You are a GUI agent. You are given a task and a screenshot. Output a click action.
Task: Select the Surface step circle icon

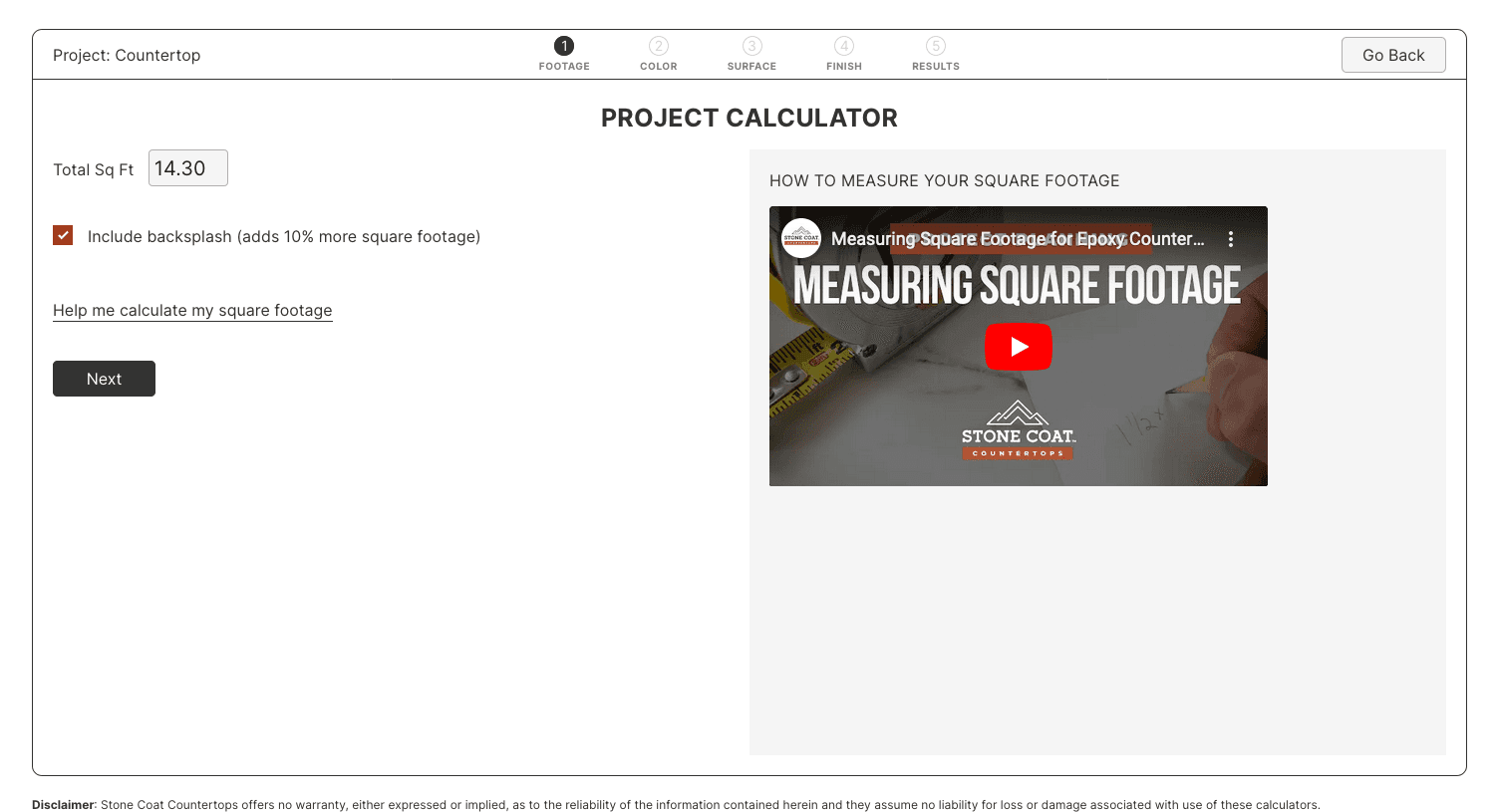tap(751, 46)
